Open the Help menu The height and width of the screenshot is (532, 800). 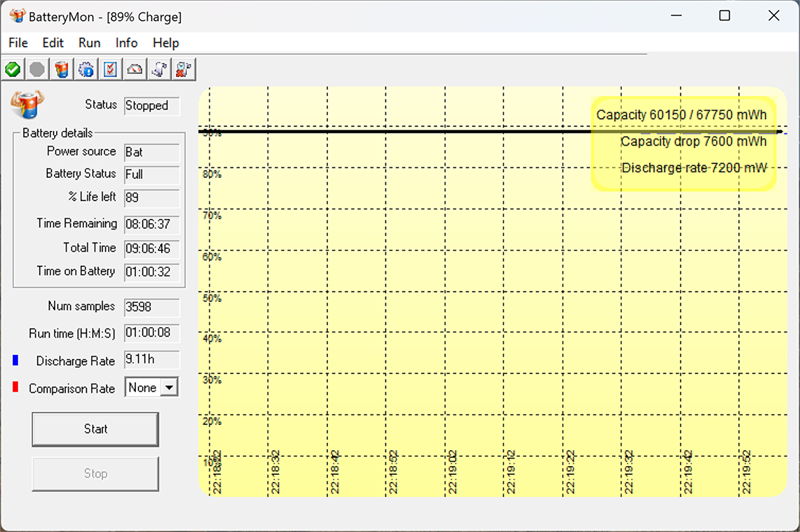pos(166,43)
